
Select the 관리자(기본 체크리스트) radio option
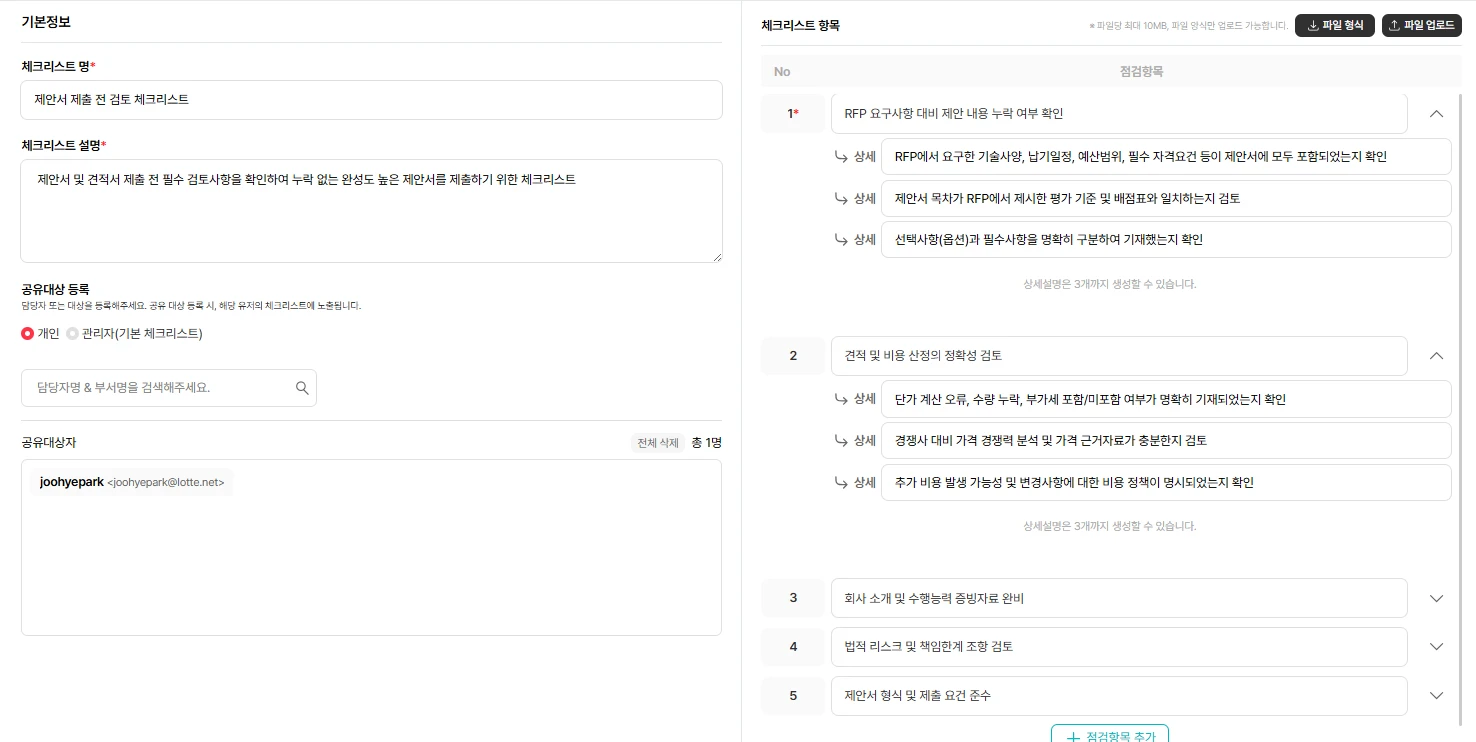[73, 334]
